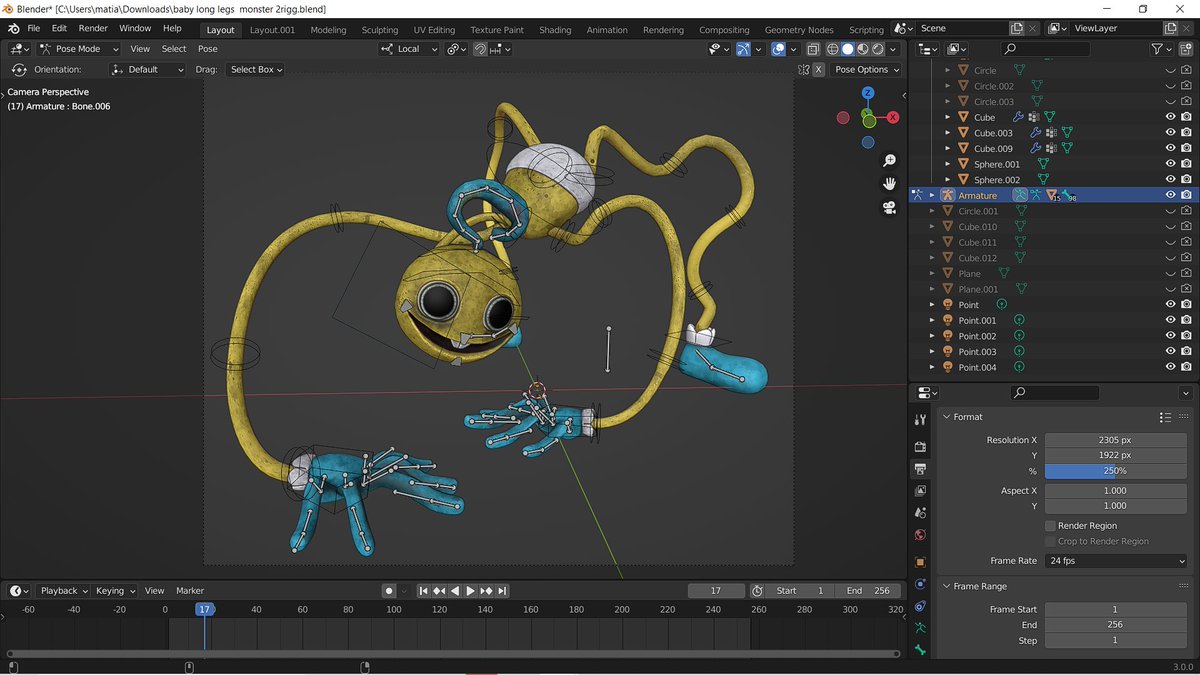Open the Keying dropdown in timeline
The image size is (1200, 675).
tap(115, 591)
